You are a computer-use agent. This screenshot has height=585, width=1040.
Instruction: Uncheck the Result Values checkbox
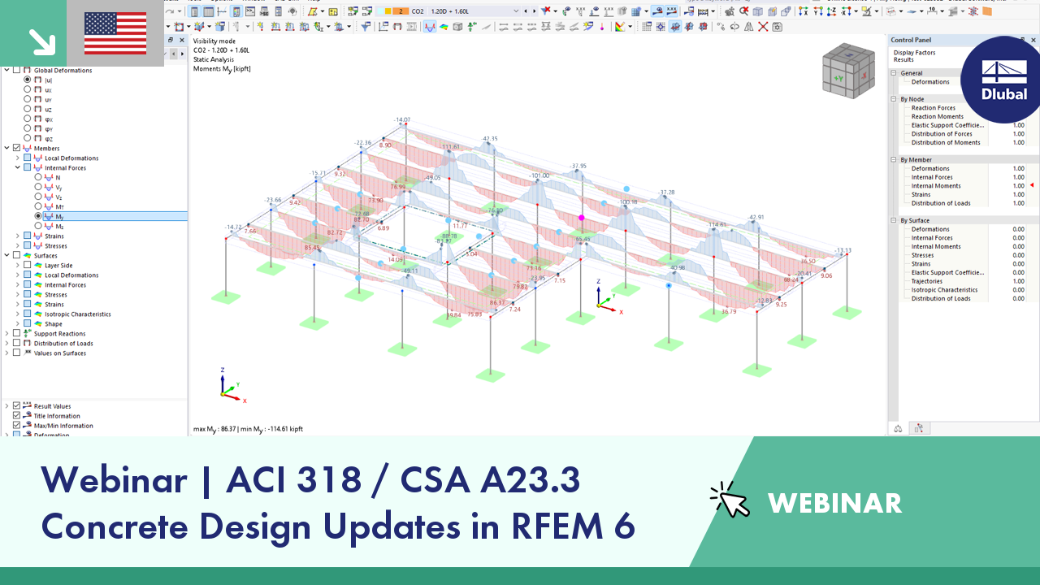coord(17,406)
